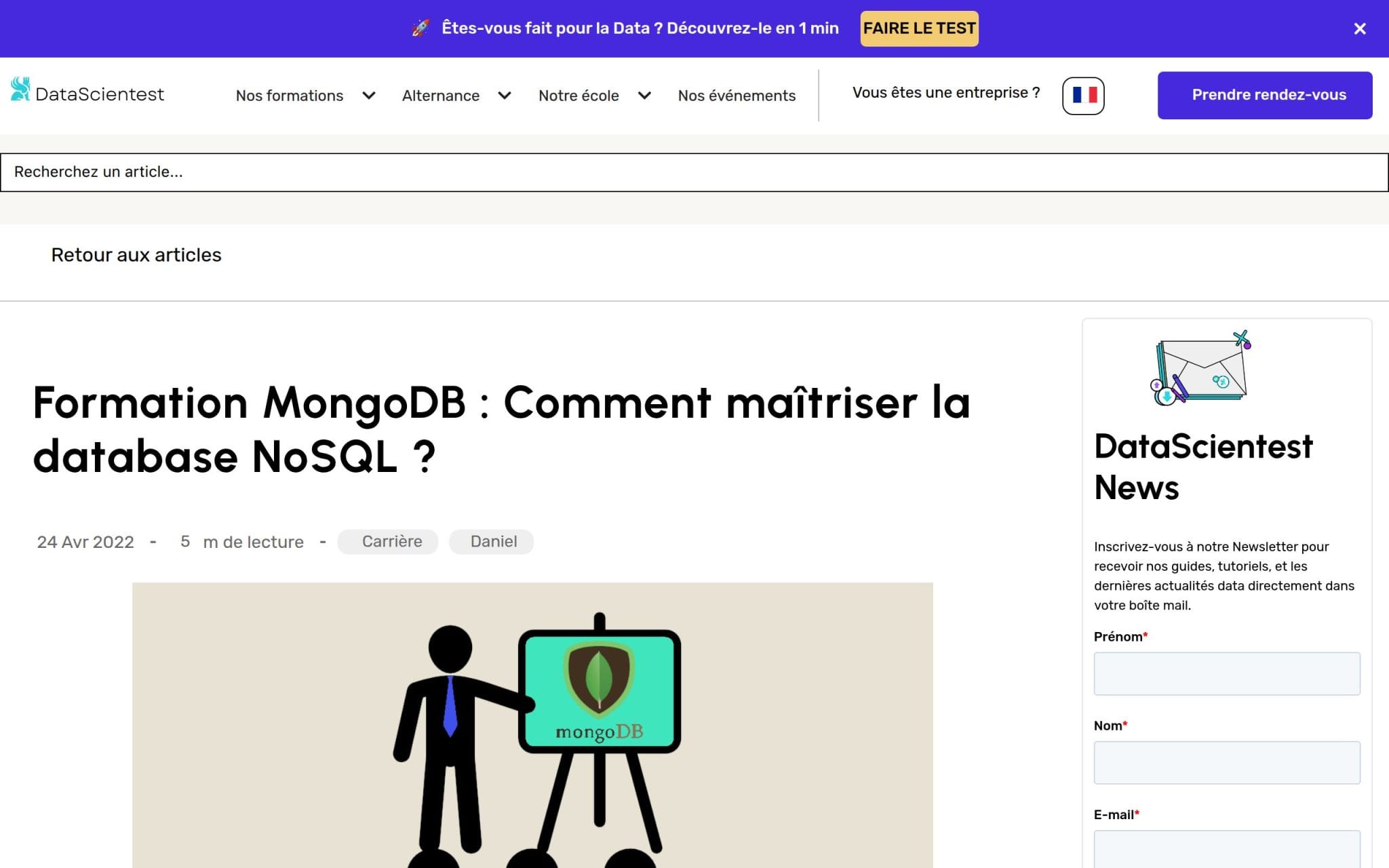Click the newsletter envelope illustration
Screen dimensions: 1389x868
(x=1202, y=368)
